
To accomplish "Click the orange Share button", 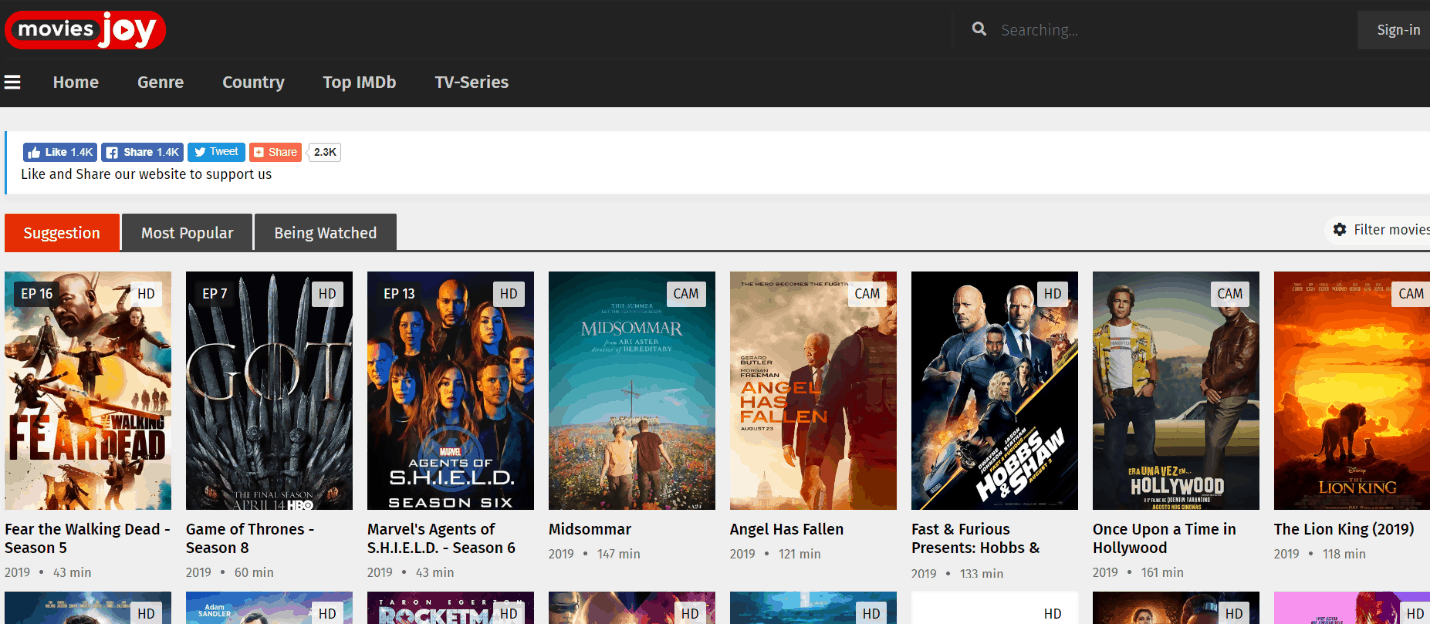I will 275,152.
